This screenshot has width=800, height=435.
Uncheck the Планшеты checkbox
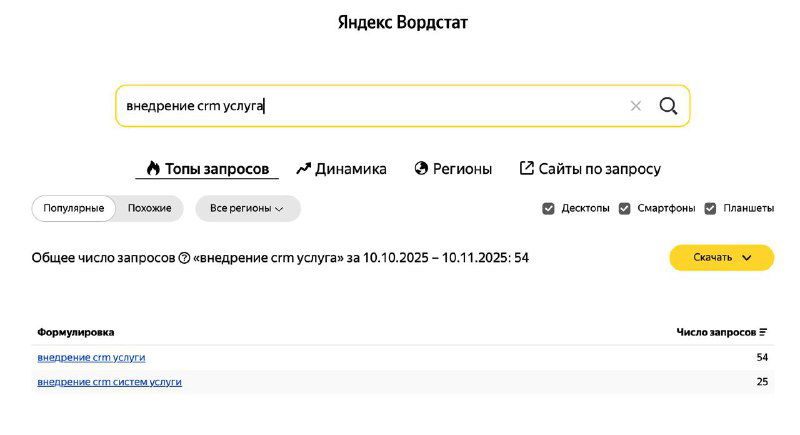[710, 209]
